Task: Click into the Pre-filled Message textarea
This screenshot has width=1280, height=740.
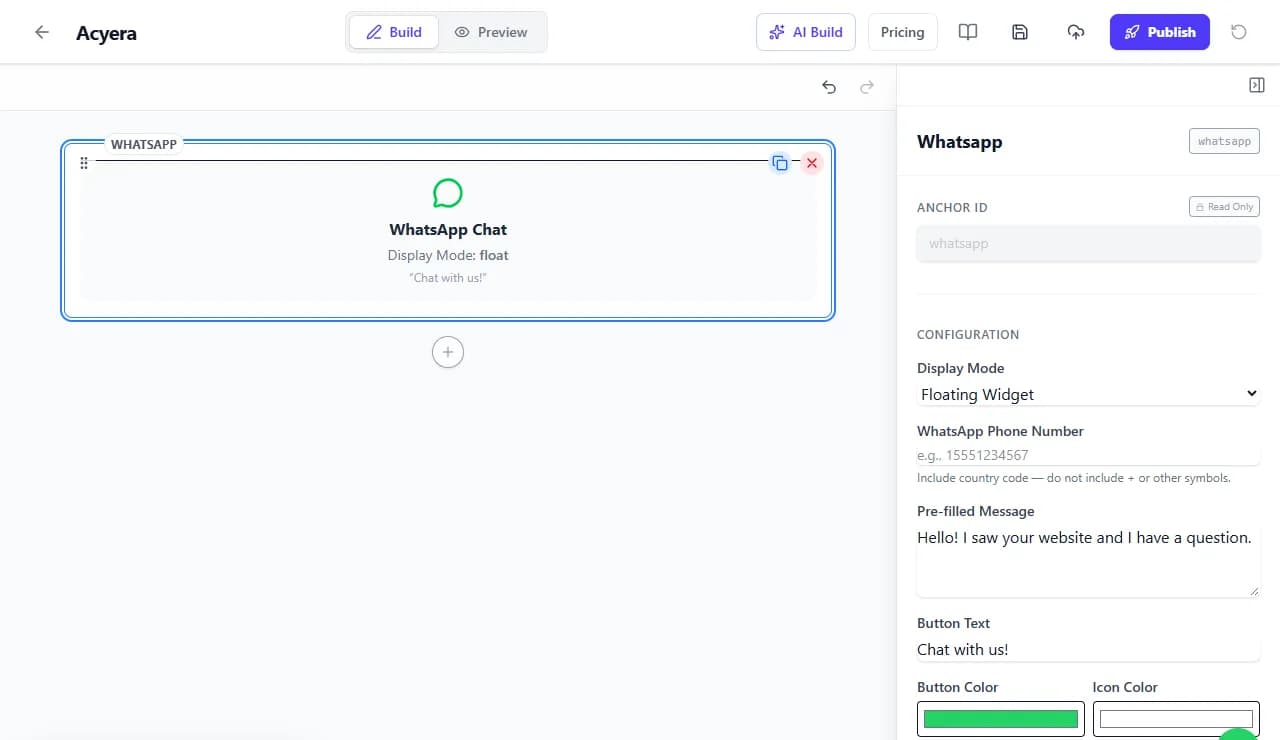Action: 1088,562
